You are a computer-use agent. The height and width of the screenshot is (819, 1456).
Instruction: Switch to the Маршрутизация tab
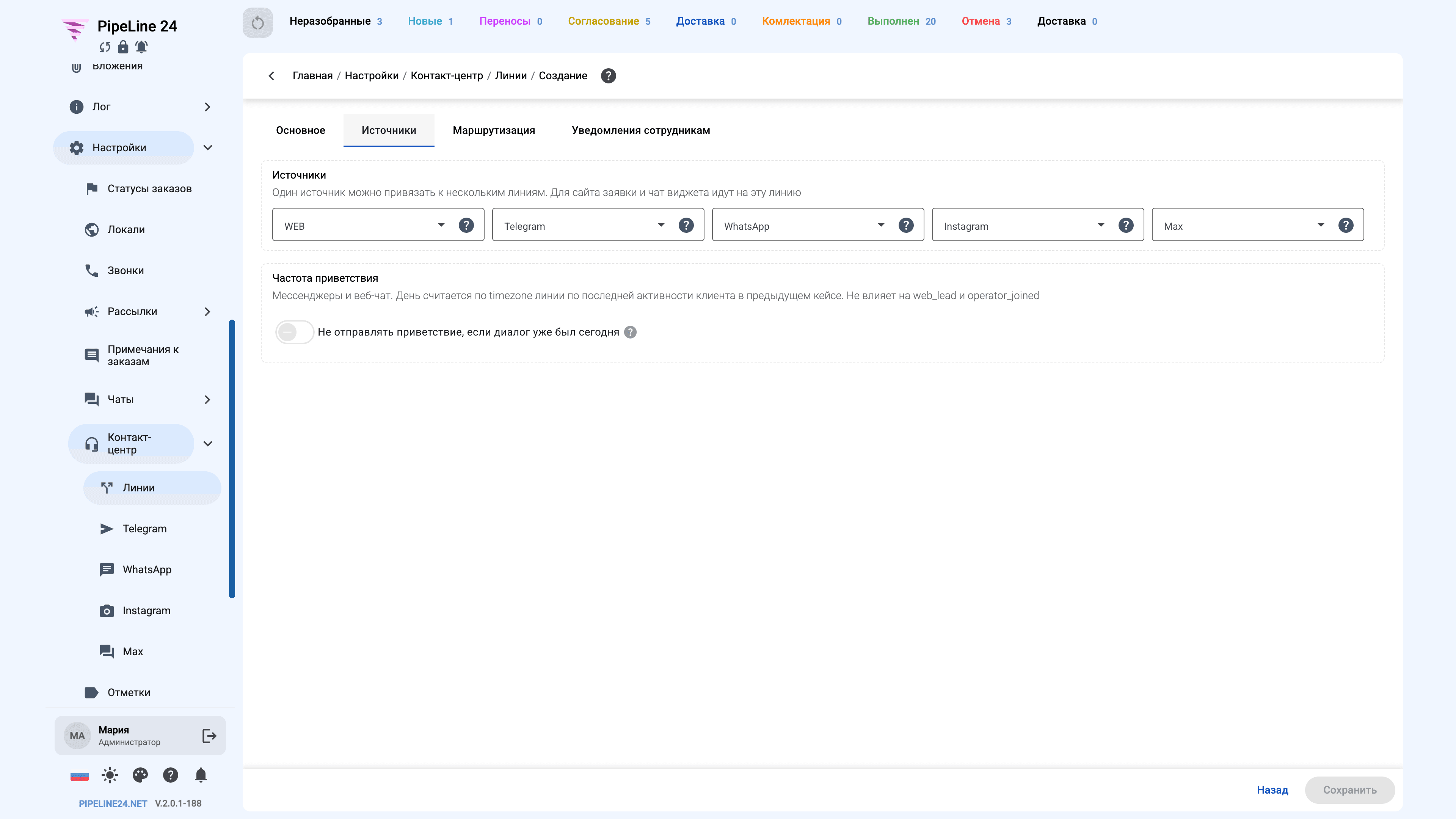pyautogui.click(x=493, y=130)
